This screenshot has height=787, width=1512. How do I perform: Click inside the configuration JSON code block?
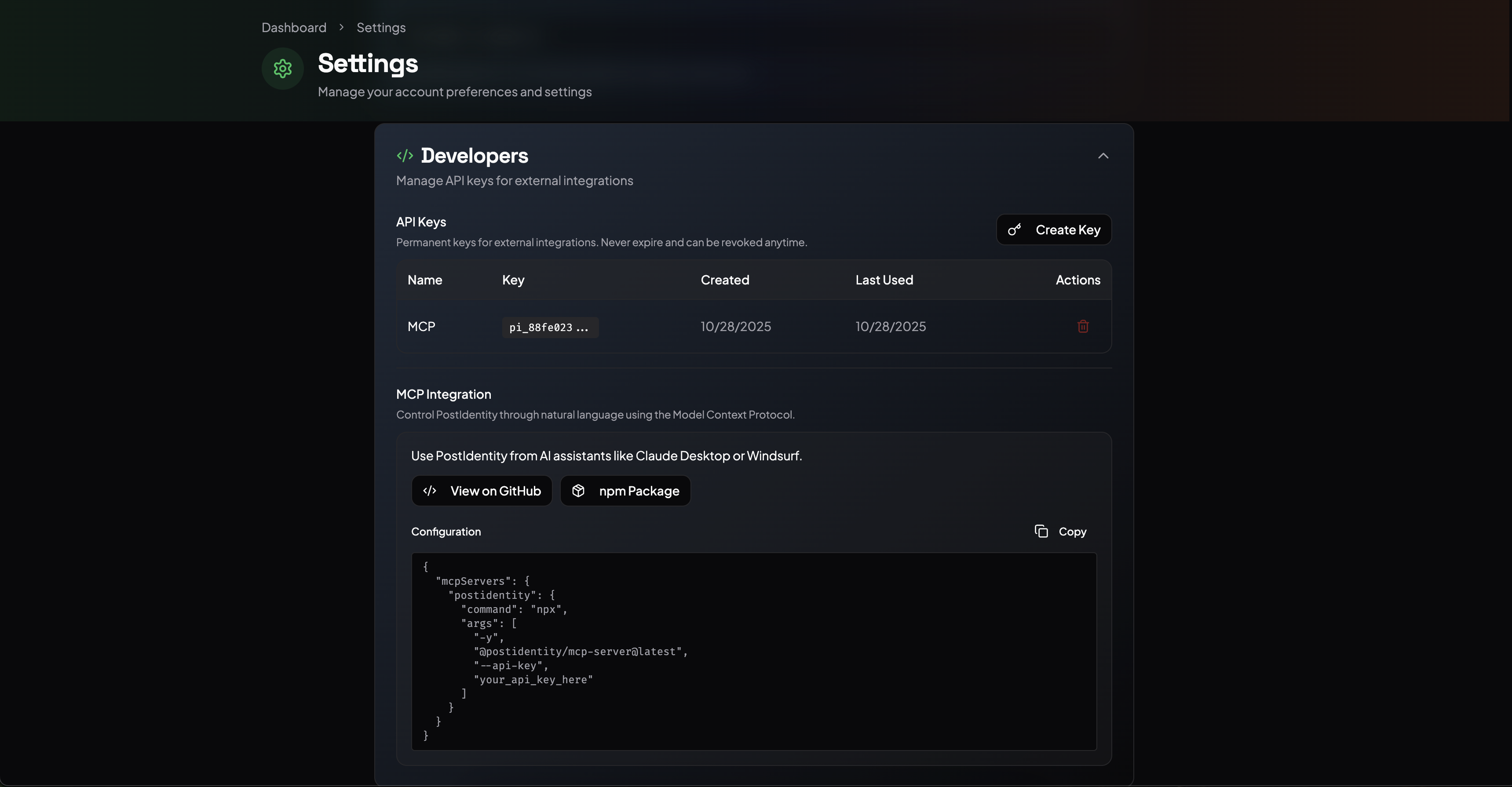[754, 652]
